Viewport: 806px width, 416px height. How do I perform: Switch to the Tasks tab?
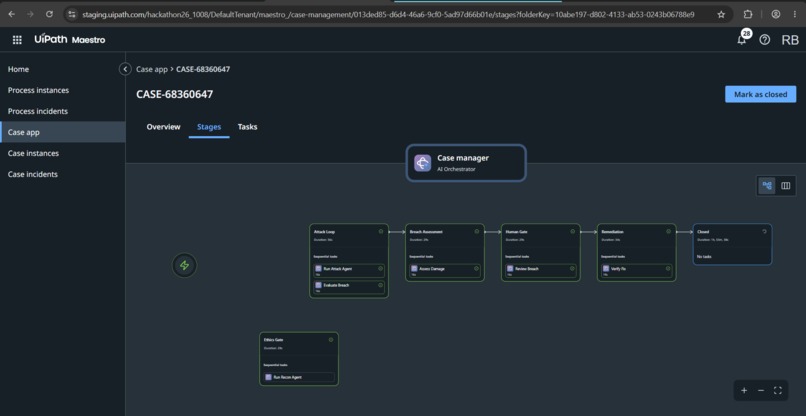[x=247, y=127]
